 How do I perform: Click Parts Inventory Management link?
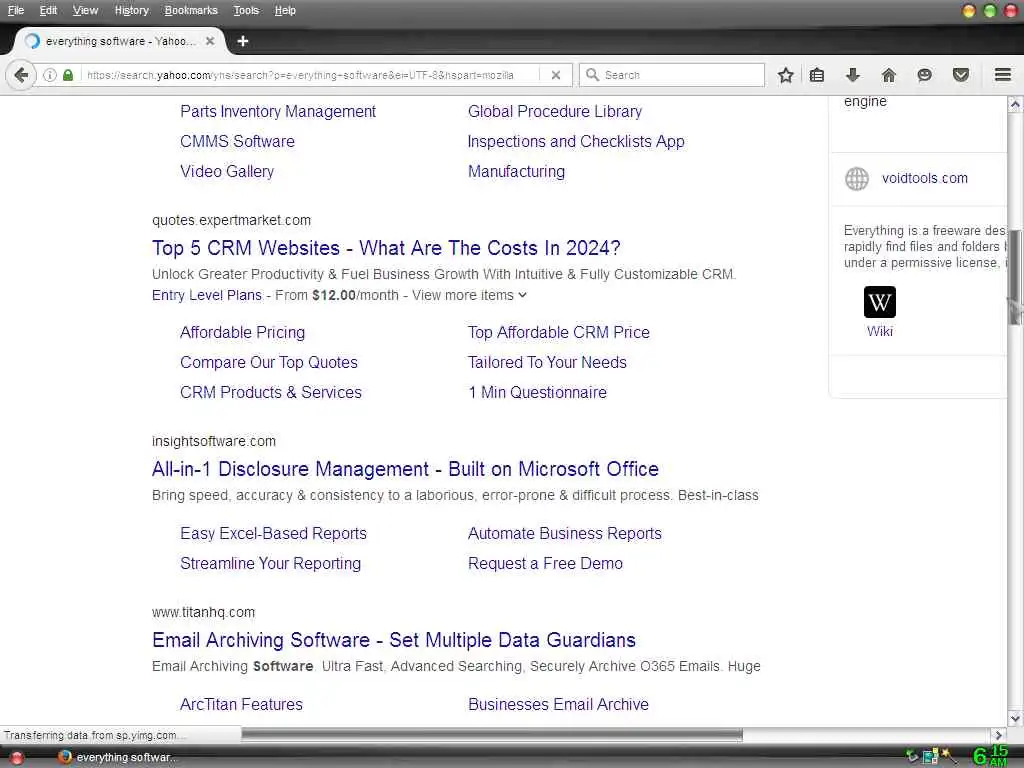(278, 112)
